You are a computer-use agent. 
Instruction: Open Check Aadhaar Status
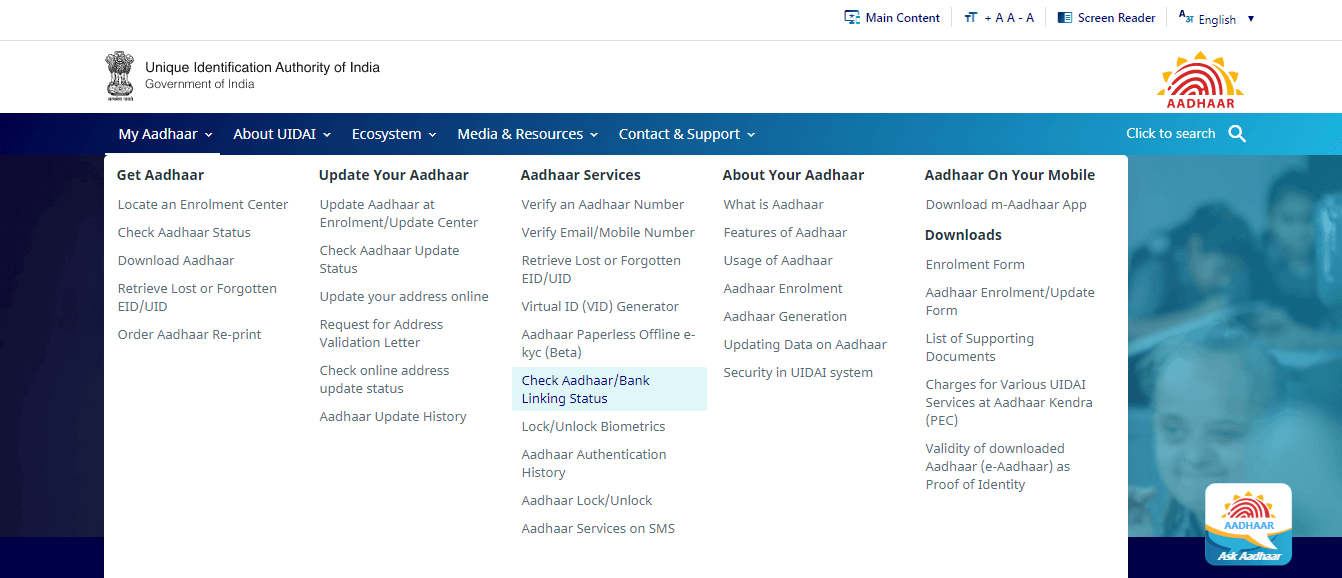coord(184,232)
